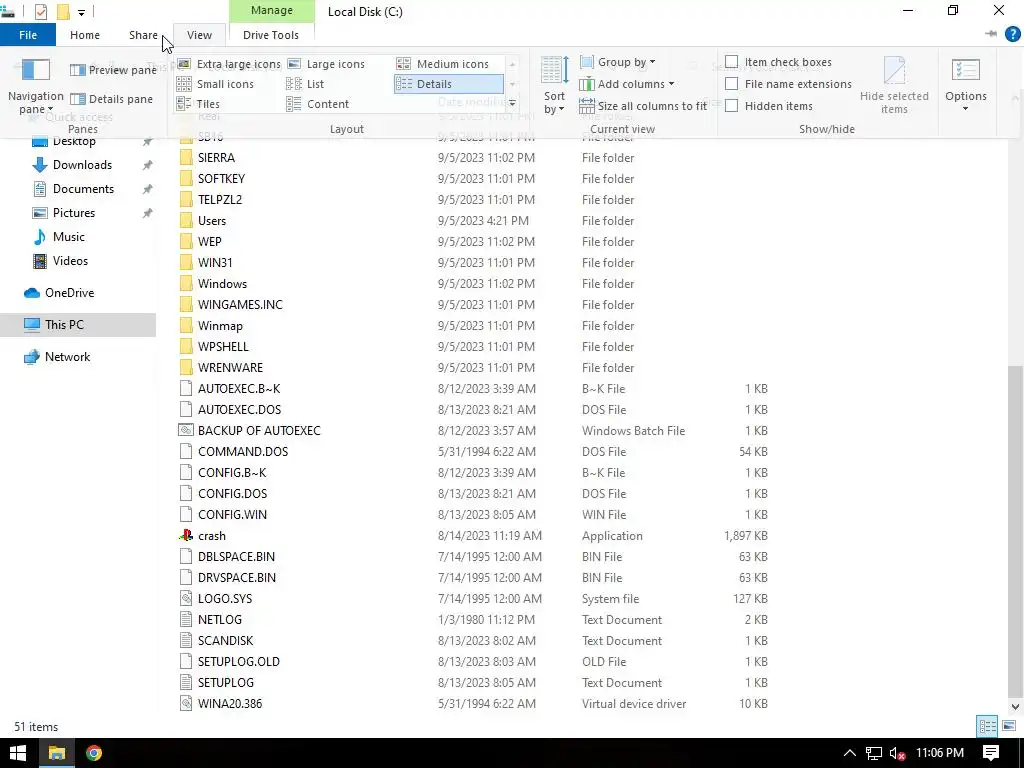The height and width of the screenshot is (768, 1024).
Task: Select Small icons layout
Action: (x=216, y=84)
